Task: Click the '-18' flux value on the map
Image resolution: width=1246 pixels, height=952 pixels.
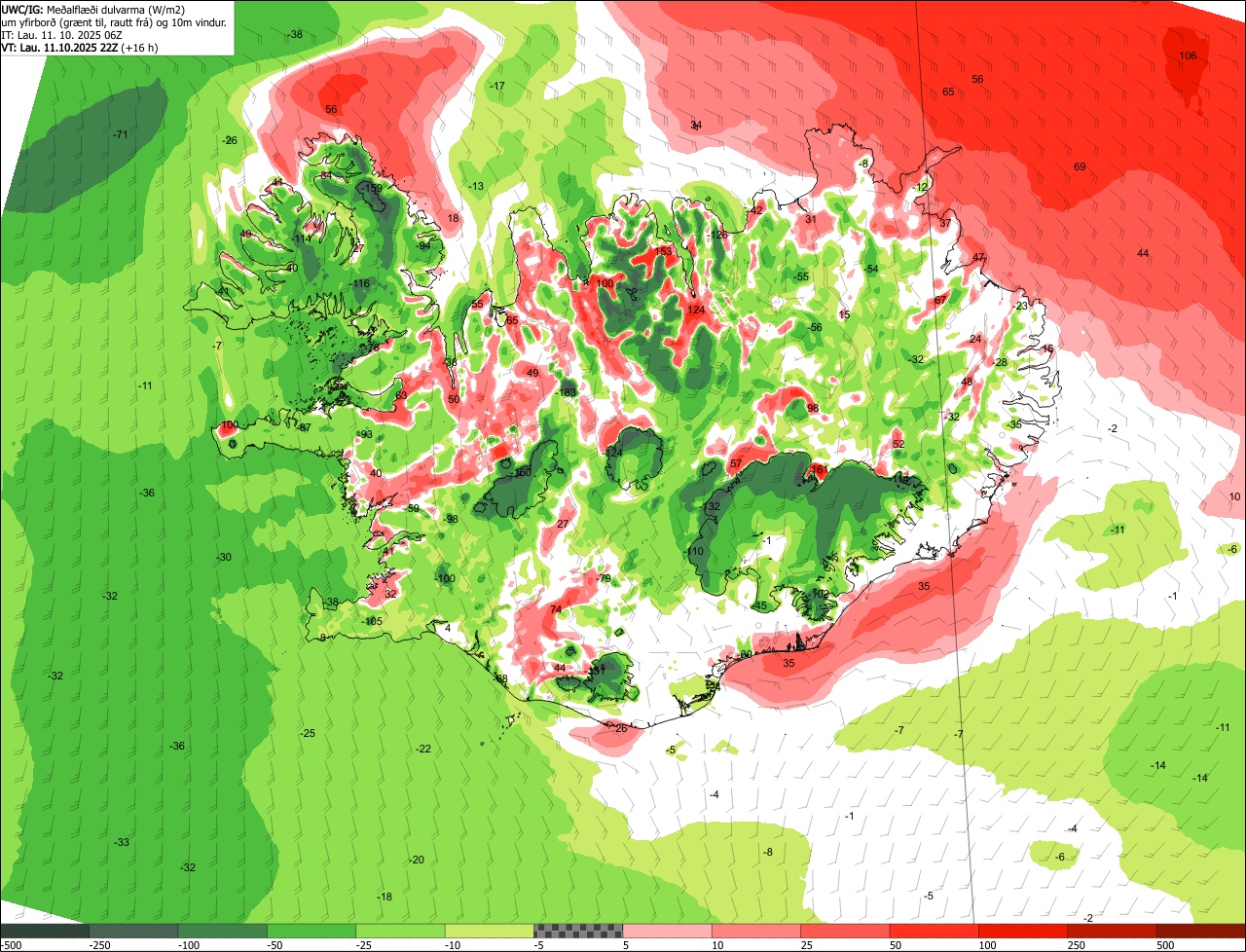Action: pos(384,897)
